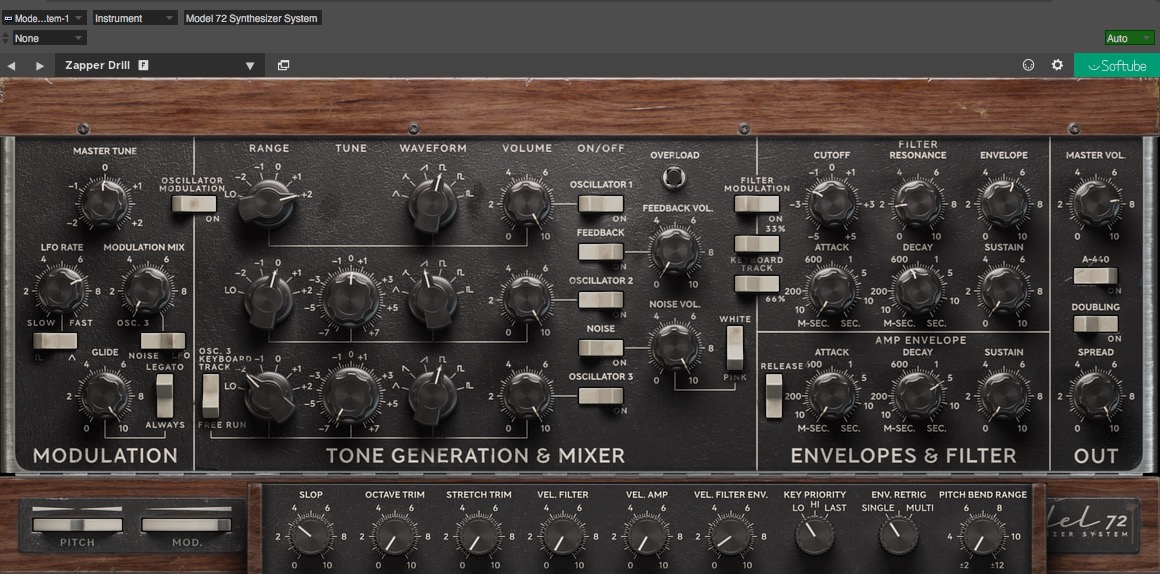Click Oscillator 1 Range knob
The image size is (1160, 574).
point(267,203)
